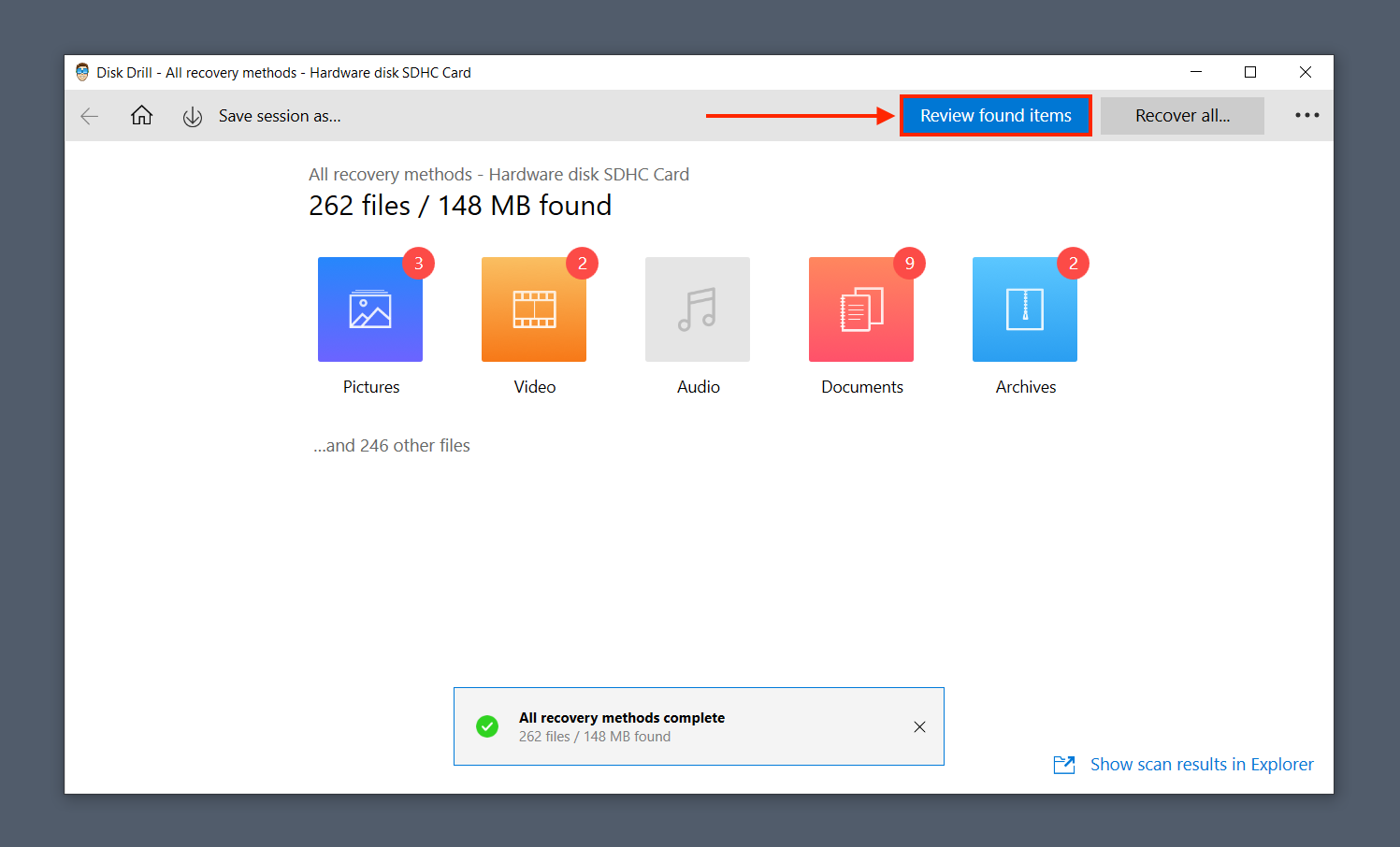Open the Home screen icon
This screenshot has height=847, width=1400.
pos(141,115)
